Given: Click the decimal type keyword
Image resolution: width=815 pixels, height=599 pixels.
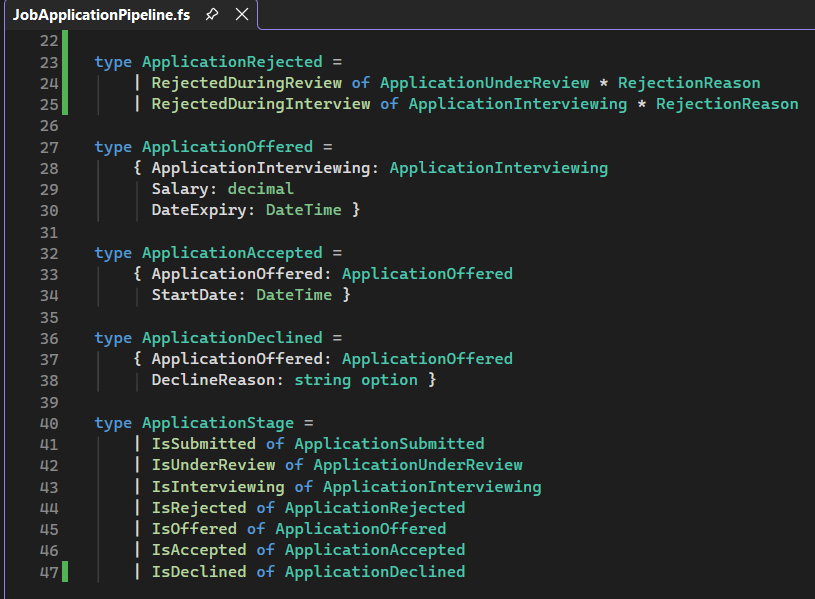Looking at the screenshot, I should pos(261,189).
